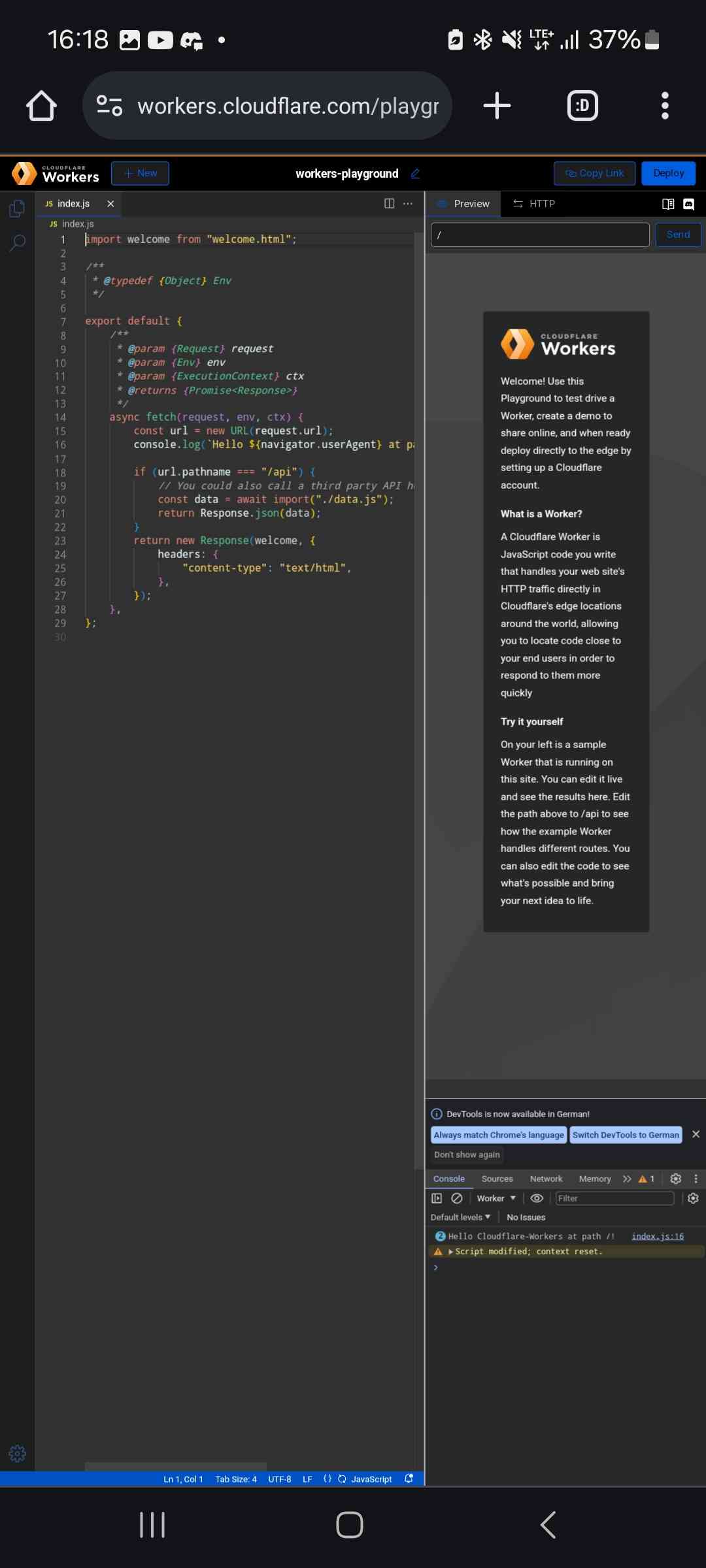Click the editor horizontal scrollbar
The width and height of the screenshot is (706, 1568).
pos(175,1467)
